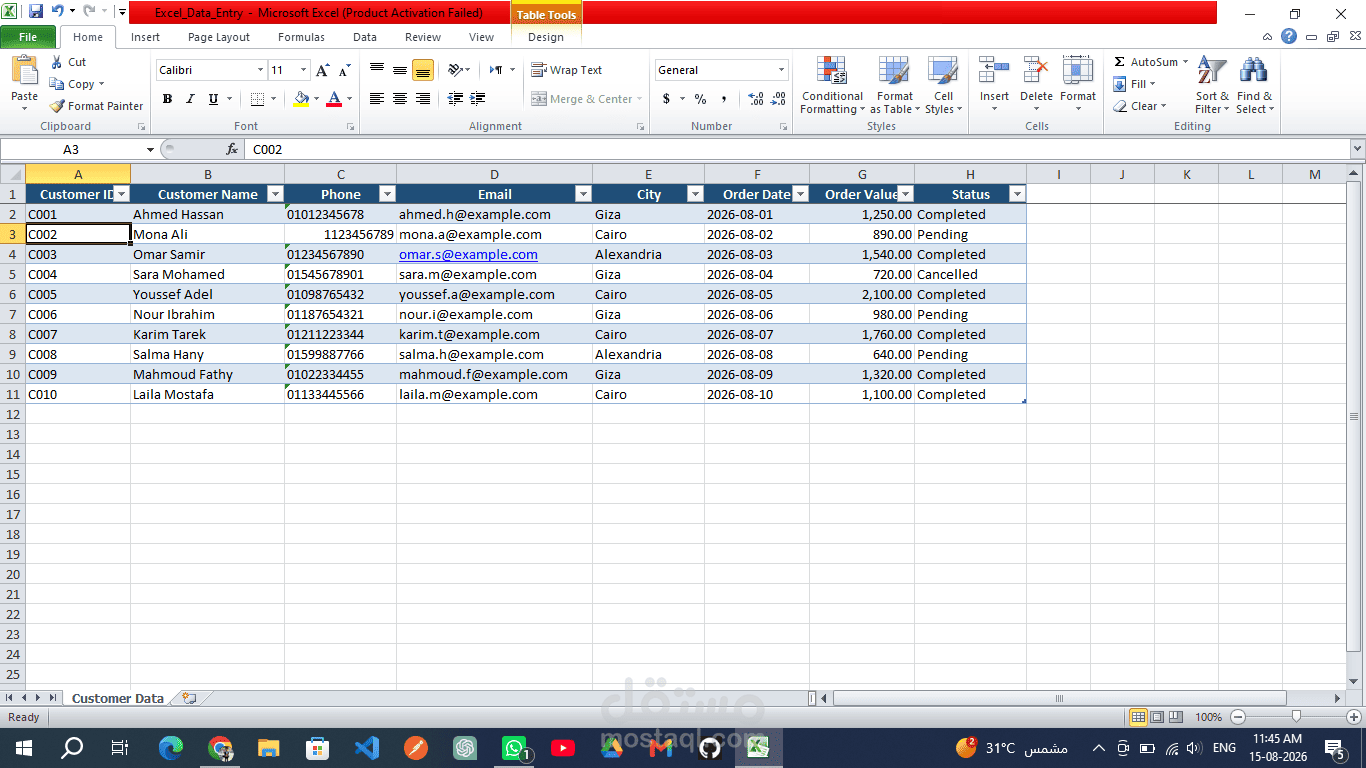Open Cell Styles gallery
The image size is (1366, 768).
point(943,86)
